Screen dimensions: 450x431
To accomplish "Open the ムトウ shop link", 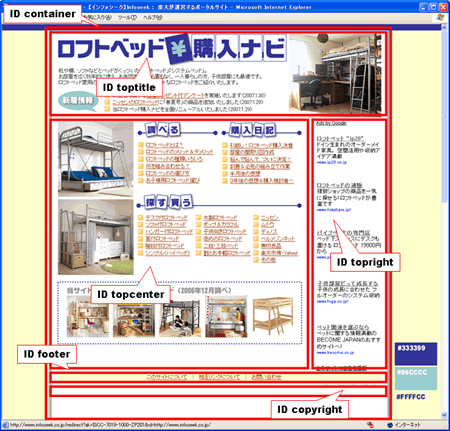I will (x=268, y=225).
